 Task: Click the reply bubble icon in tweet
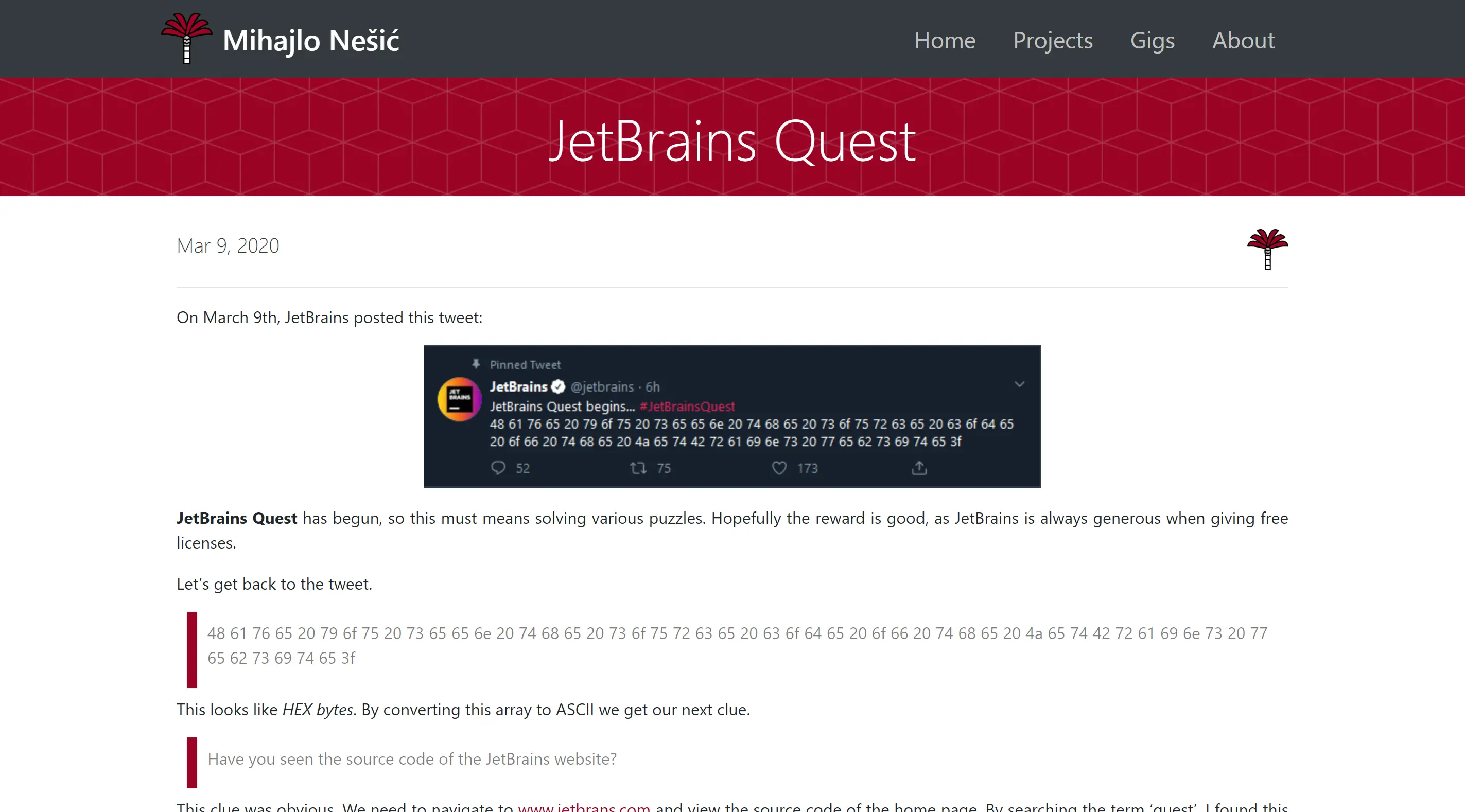pyautogui.click(x=498, y=468)
